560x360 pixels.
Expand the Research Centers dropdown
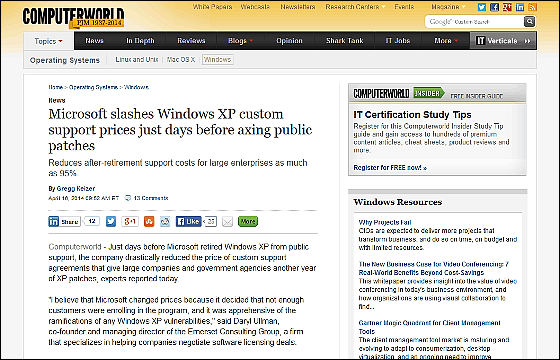pyautogui.click(x=355, y=7)
